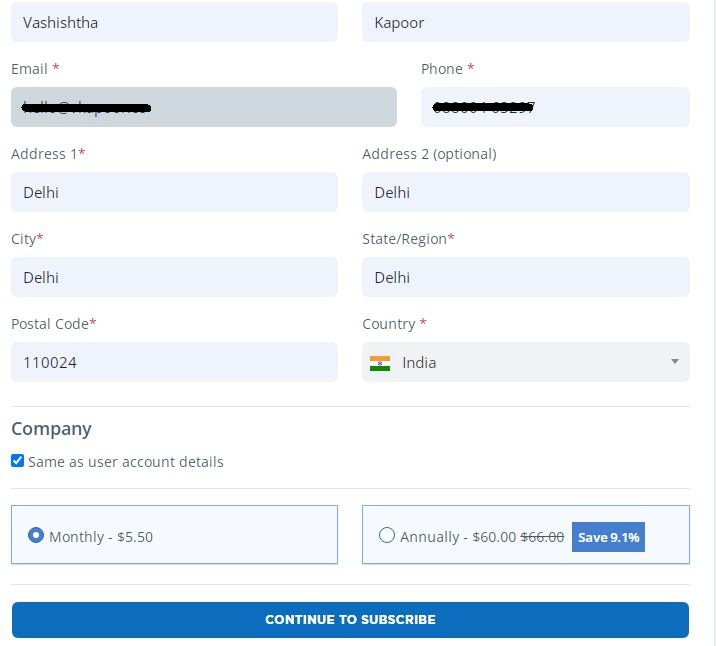Image resolution: width=716 pixels, height=646 pixels.
Task: Click the City input field
Action: coord(174,277)
